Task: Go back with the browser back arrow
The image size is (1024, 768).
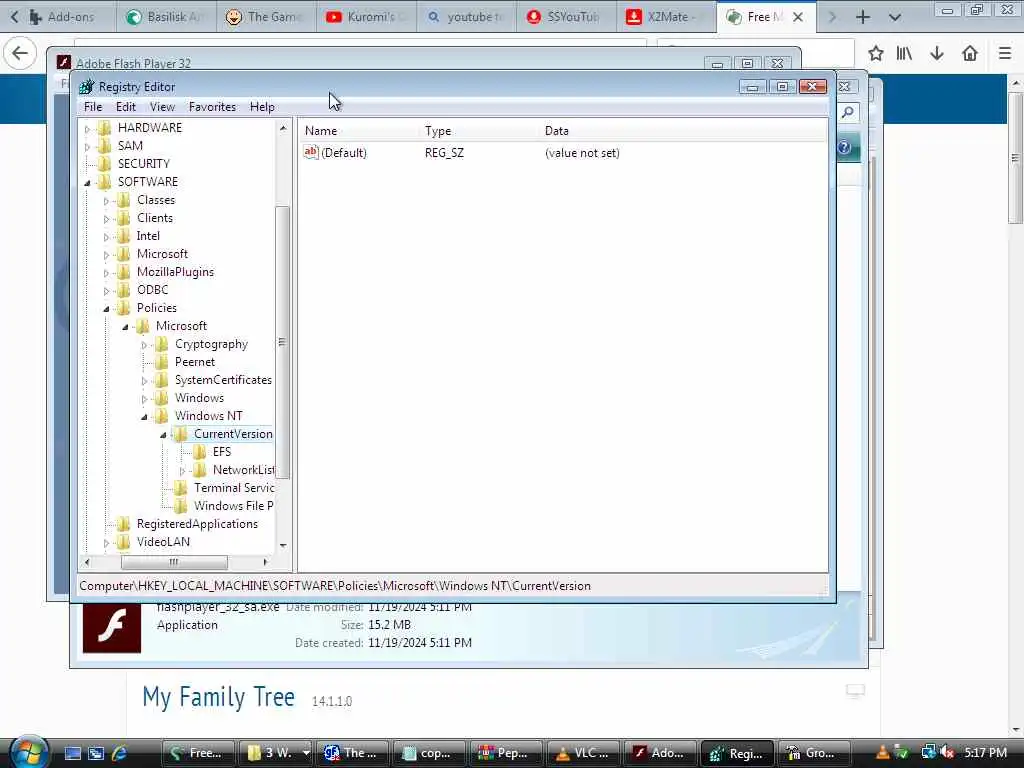Action: click(20, 54)
